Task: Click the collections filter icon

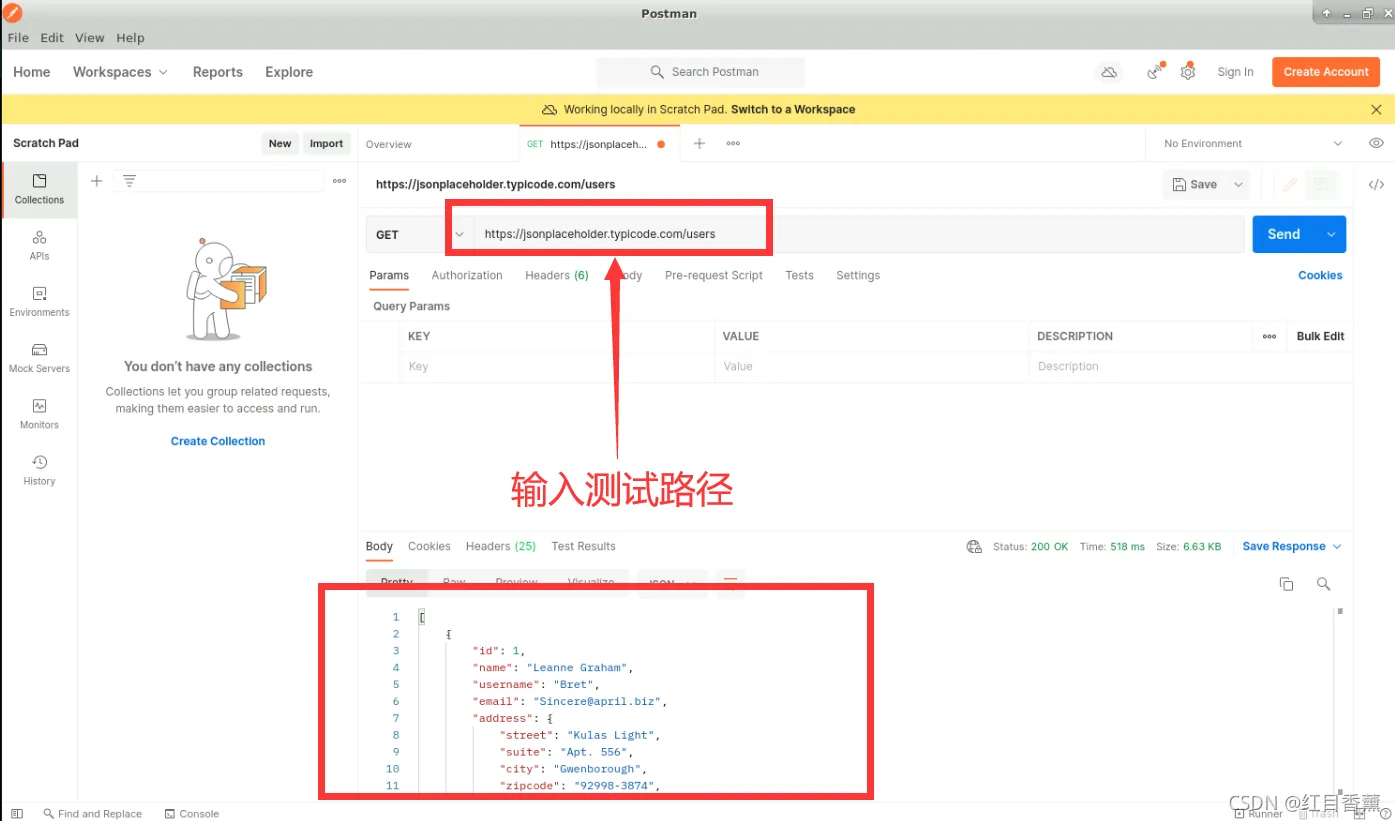Action: point(129,181)
